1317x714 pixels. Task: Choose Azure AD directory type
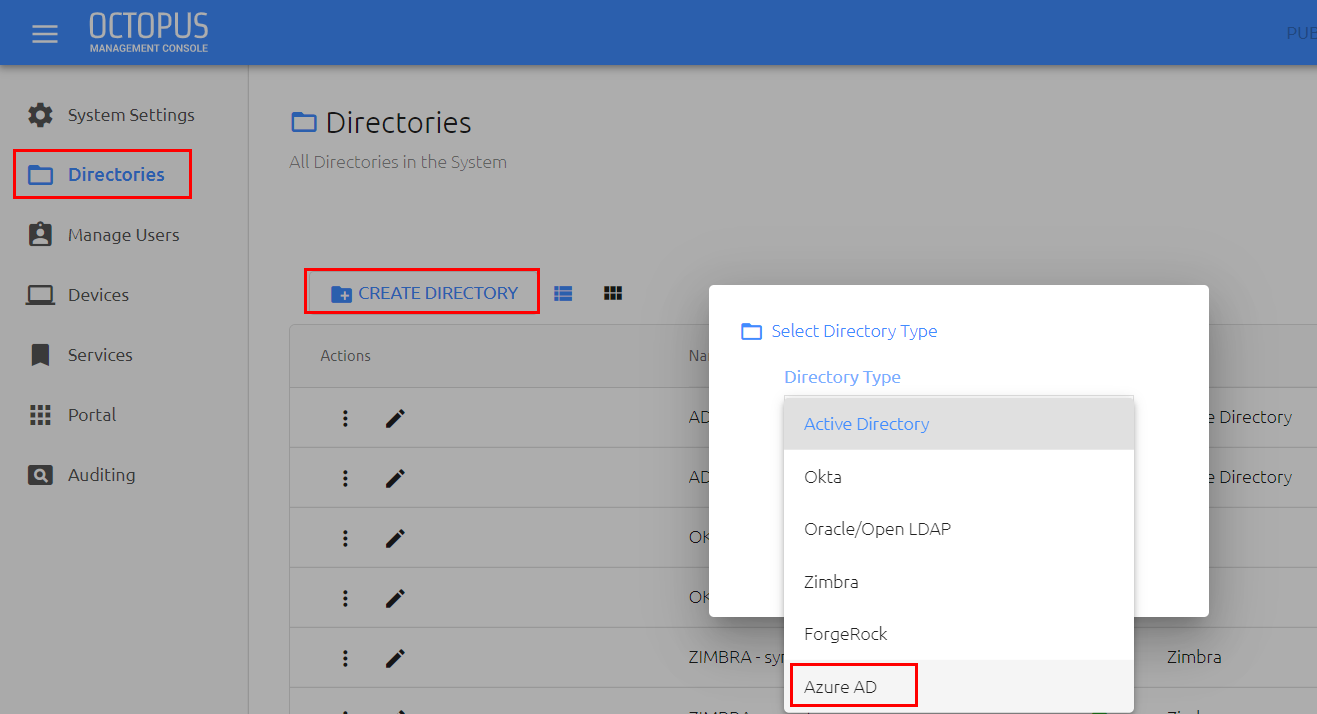[959, 687]
